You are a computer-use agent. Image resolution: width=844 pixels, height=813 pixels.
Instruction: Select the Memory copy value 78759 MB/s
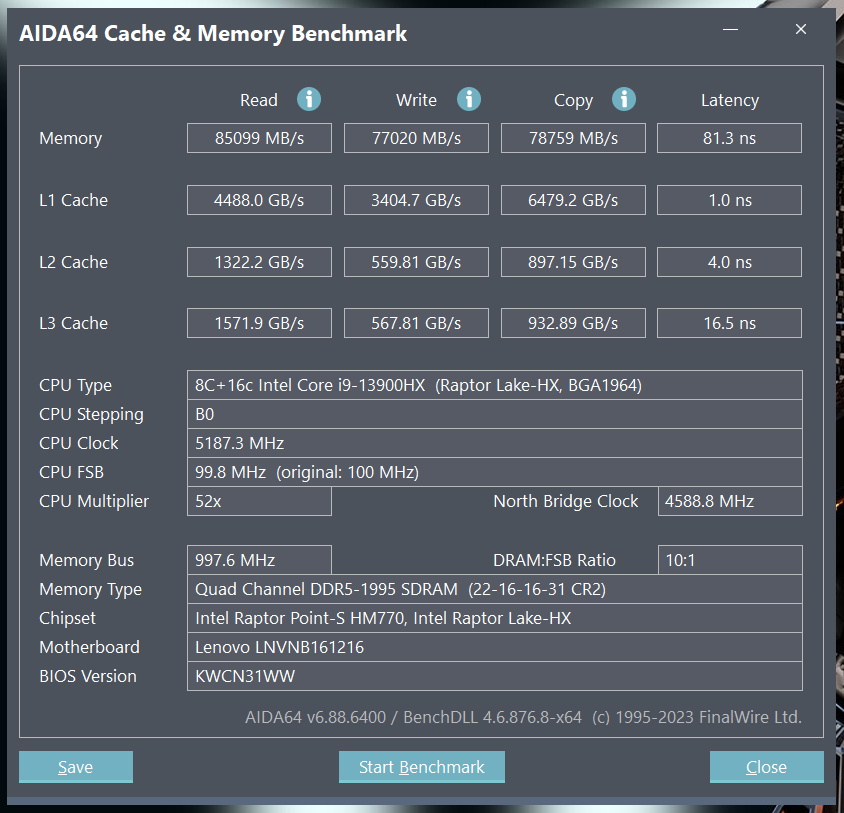pos(573,138)
